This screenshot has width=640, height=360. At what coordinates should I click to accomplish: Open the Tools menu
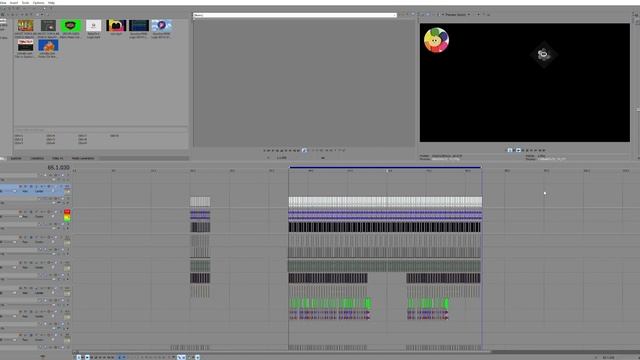click(x=25, y=2)
